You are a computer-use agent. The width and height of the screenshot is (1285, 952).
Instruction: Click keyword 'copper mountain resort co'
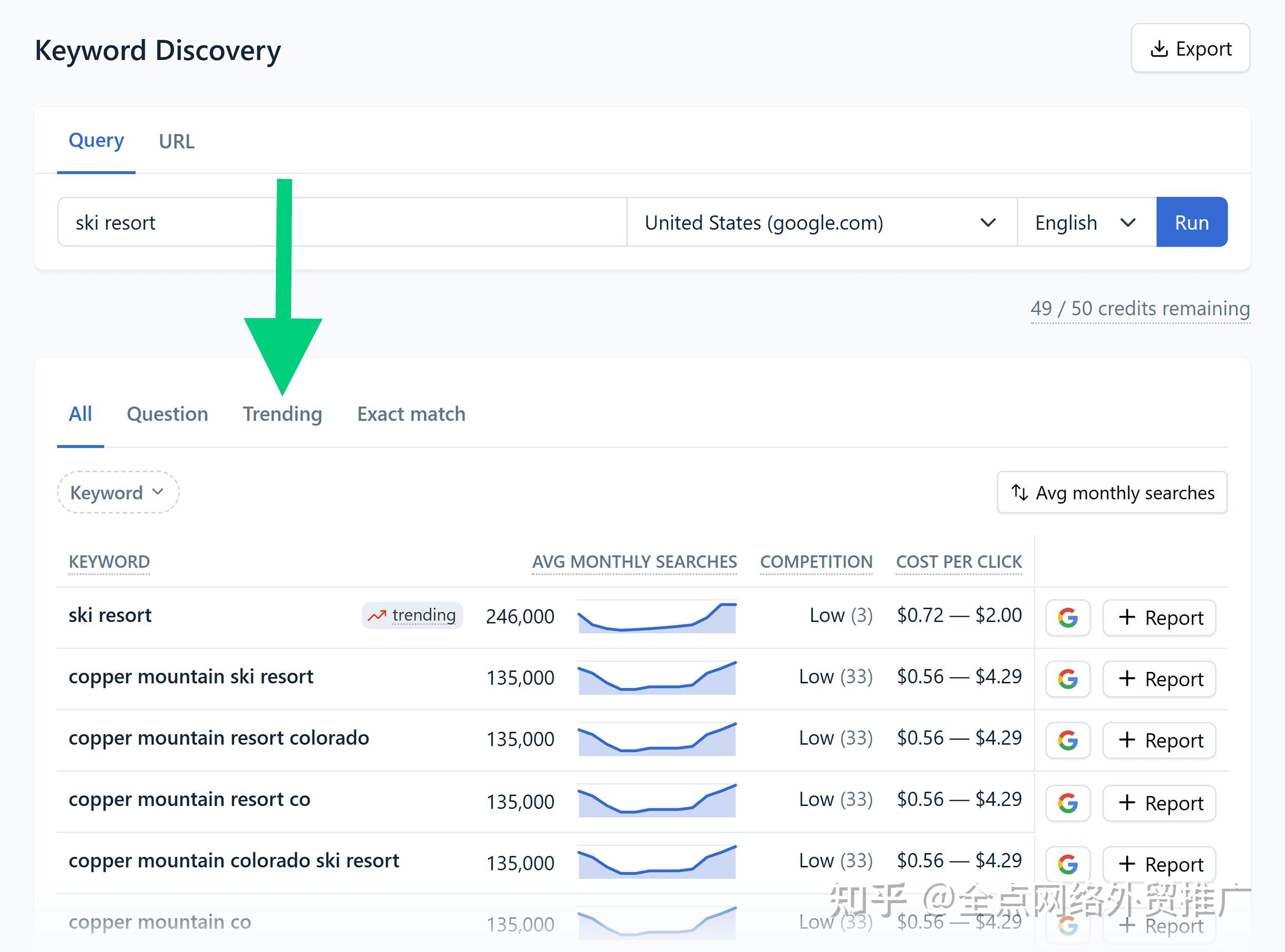coord(190,800)
